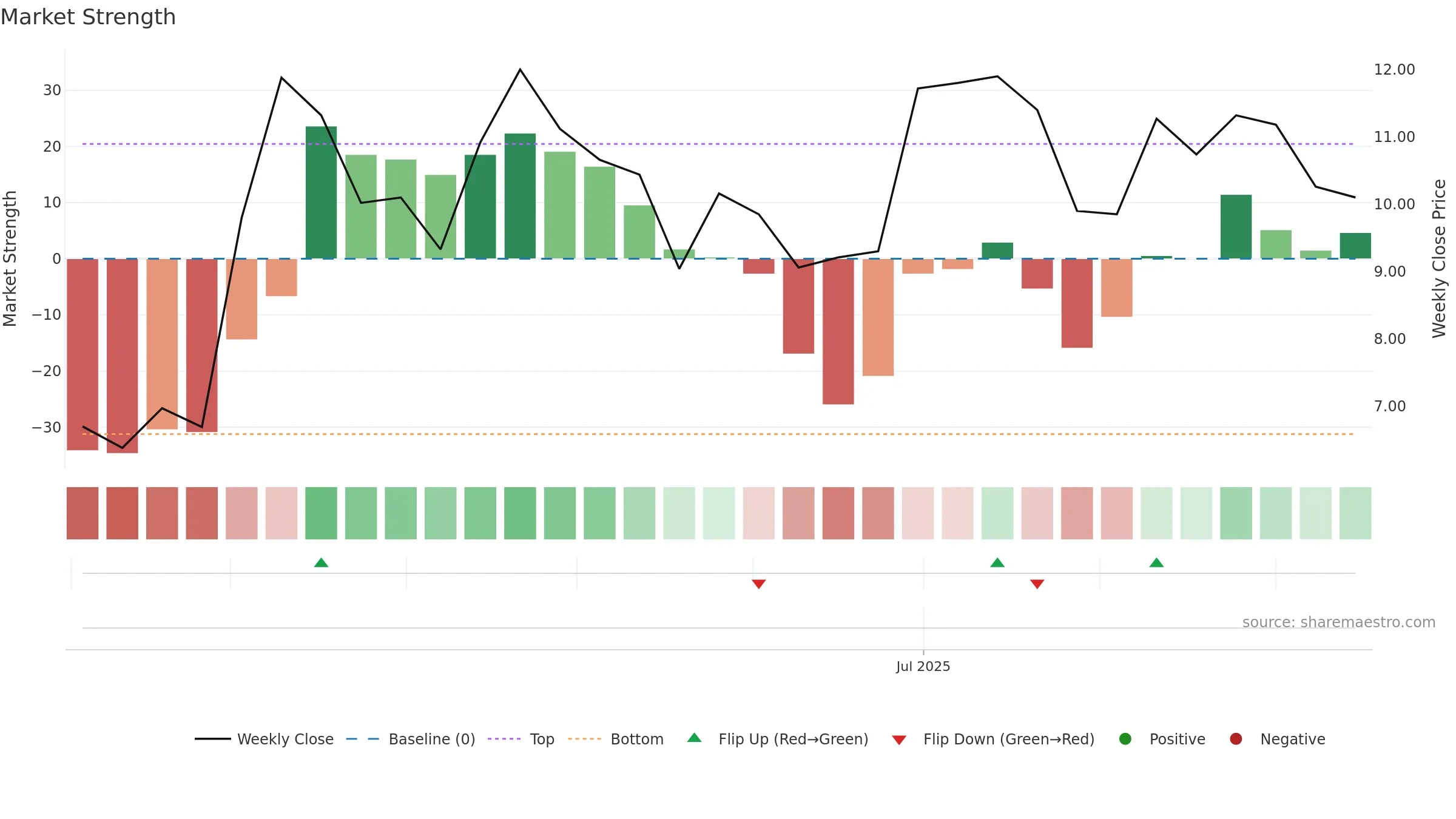Toggle the Negative legend entry
The image size is (1456, 819).
[1277, 739]
